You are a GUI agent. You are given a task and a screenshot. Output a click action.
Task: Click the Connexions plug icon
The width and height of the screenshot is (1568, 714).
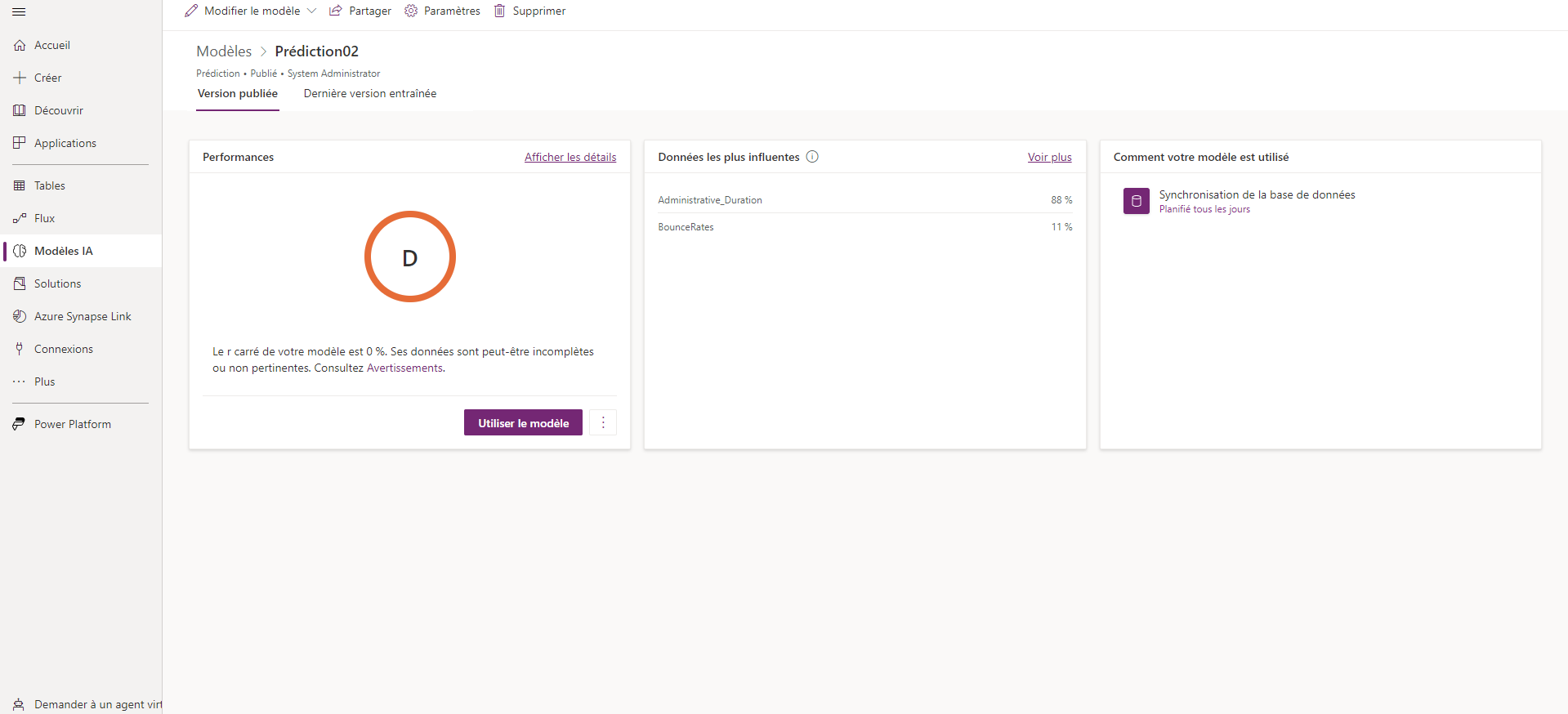(20, 349)
